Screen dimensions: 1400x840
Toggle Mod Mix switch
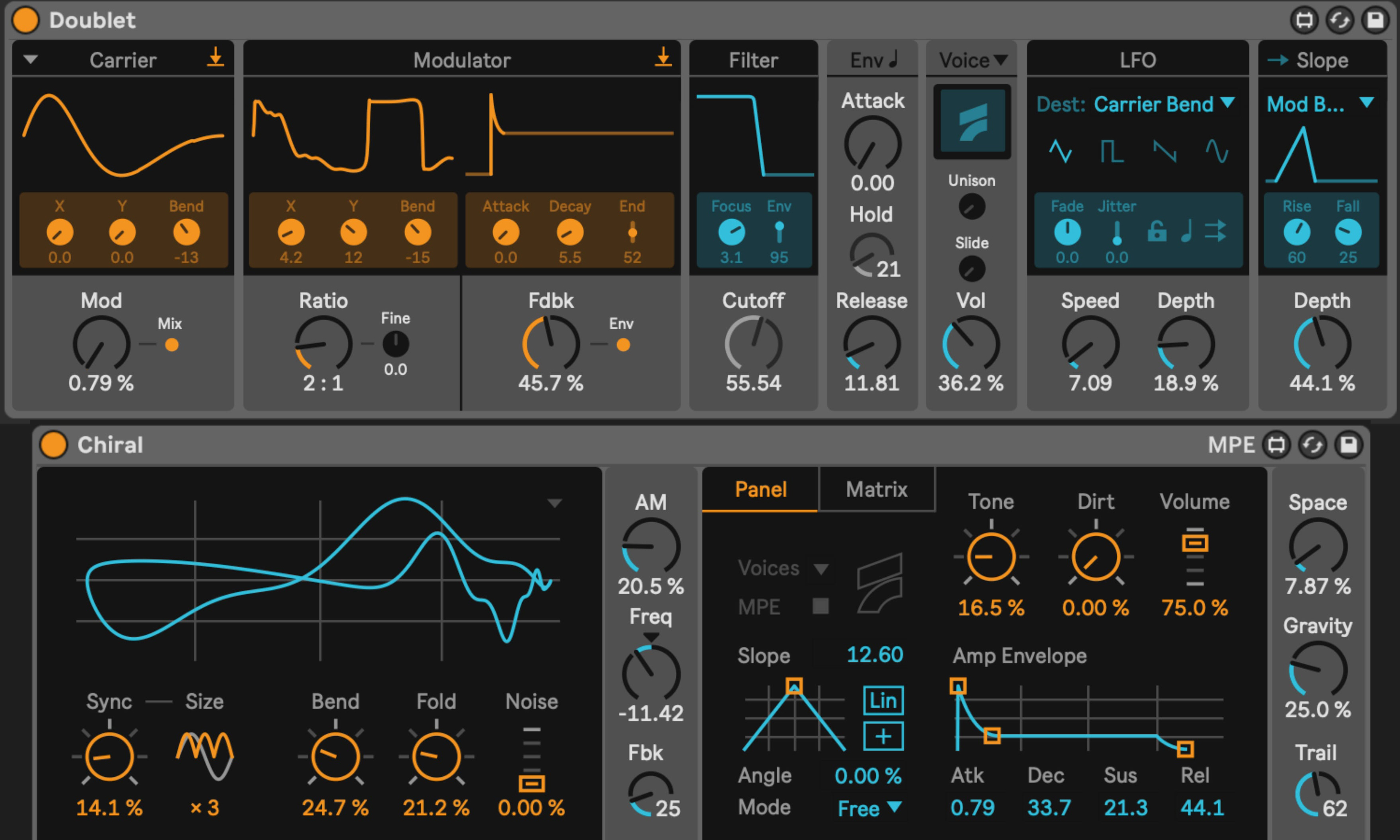click(x=171, y=345)
